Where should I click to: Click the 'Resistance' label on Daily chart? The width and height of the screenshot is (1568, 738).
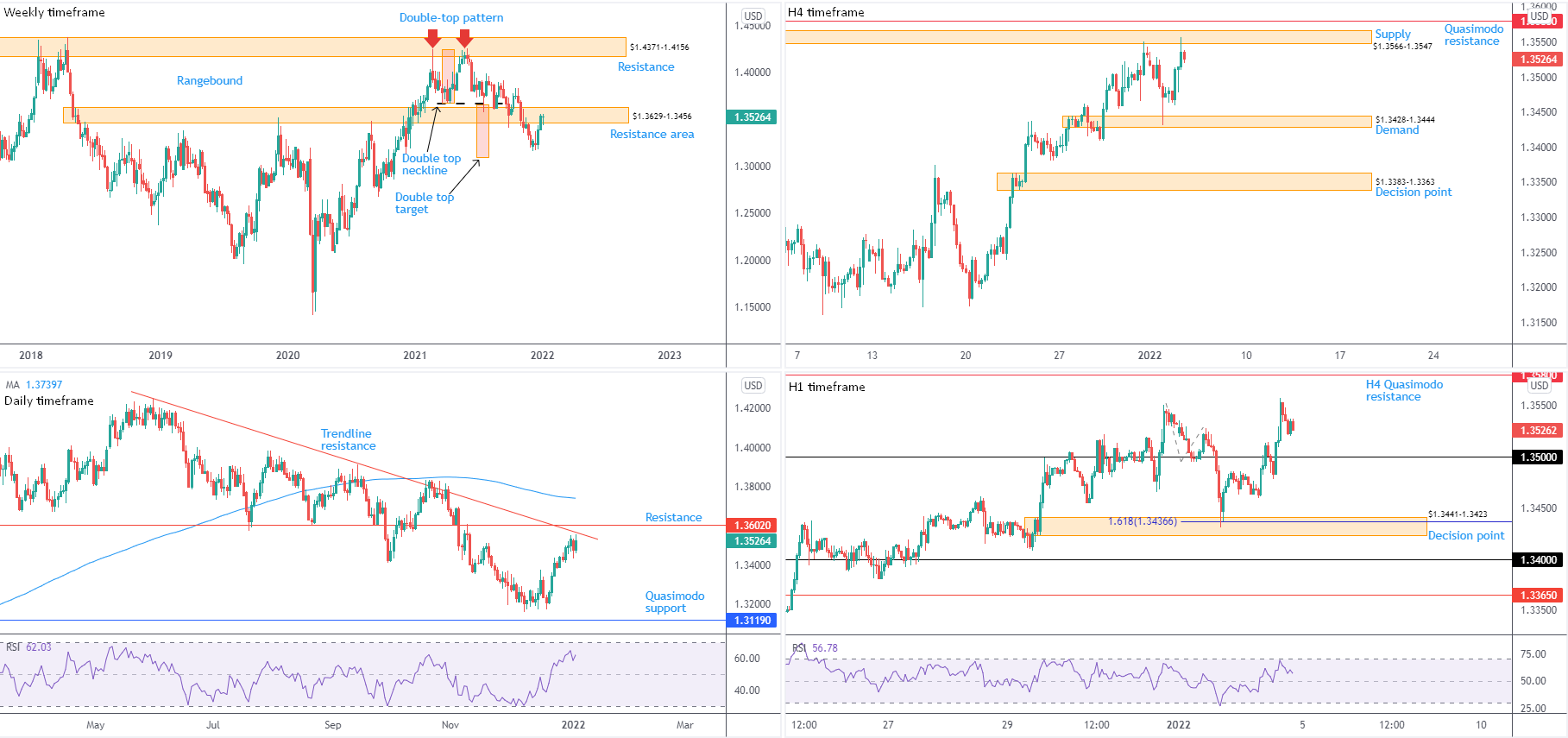tap(673, 517)
